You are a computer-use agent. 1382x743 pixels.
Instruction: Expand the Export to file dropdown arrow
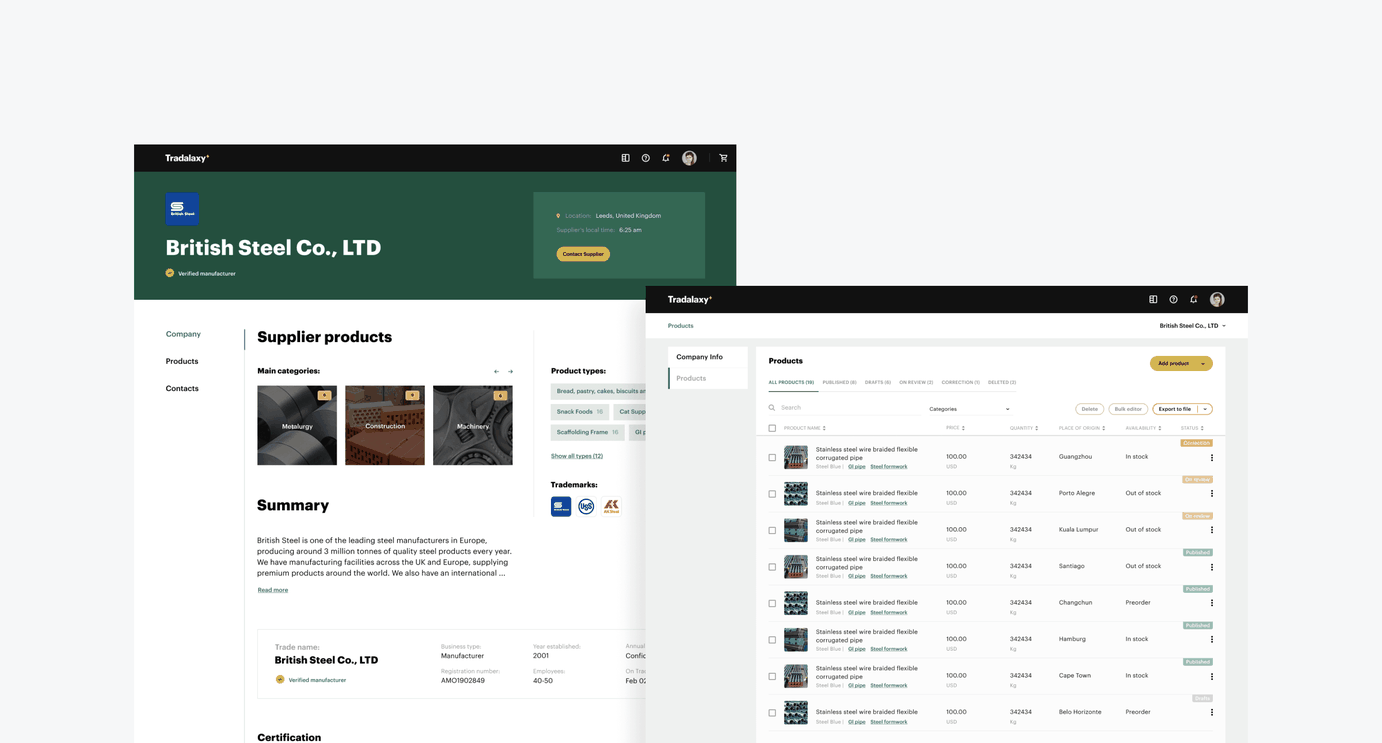[x=1205, y=409]
